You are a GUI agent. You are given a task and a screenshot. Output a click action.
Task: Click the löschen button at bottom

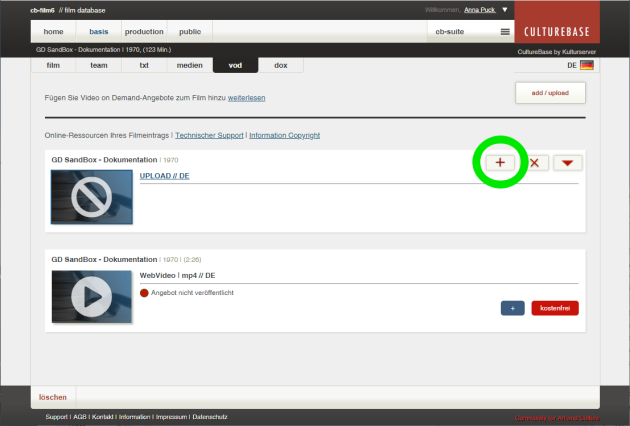[x=53, y=397]
